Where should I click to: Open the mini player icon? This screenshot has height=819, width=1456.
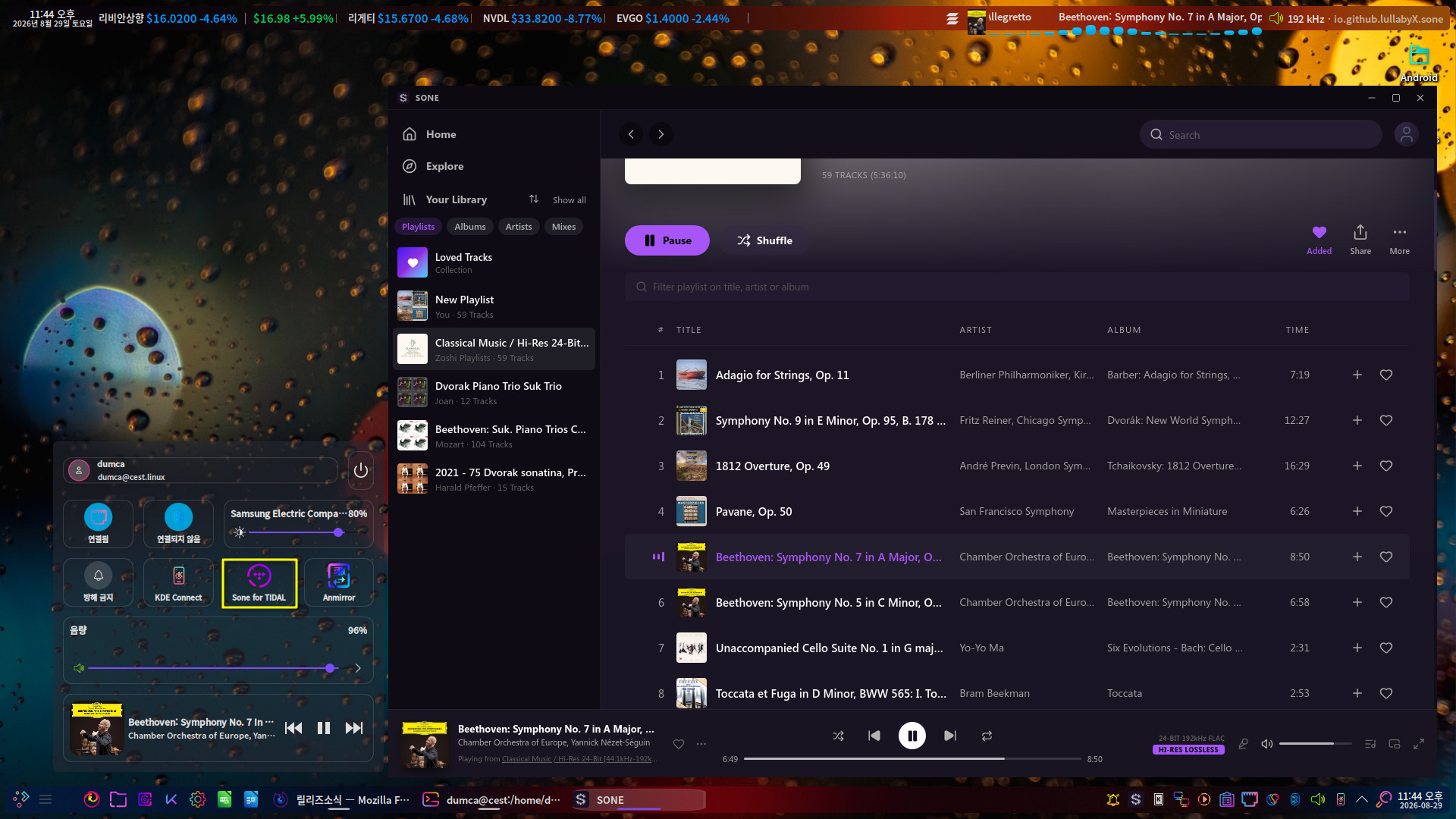pyautogui.click(x=1395, y=744)
